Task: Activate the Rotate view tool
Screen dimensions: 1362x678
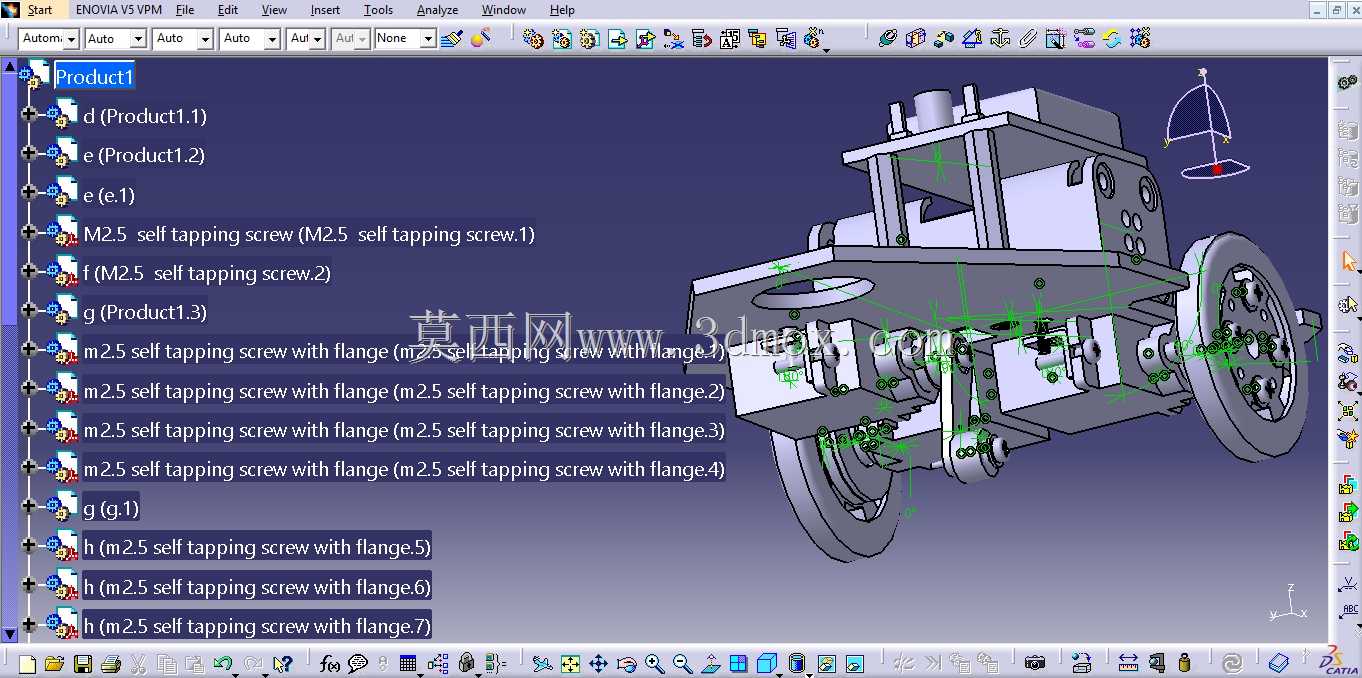Action: (626, 663)
